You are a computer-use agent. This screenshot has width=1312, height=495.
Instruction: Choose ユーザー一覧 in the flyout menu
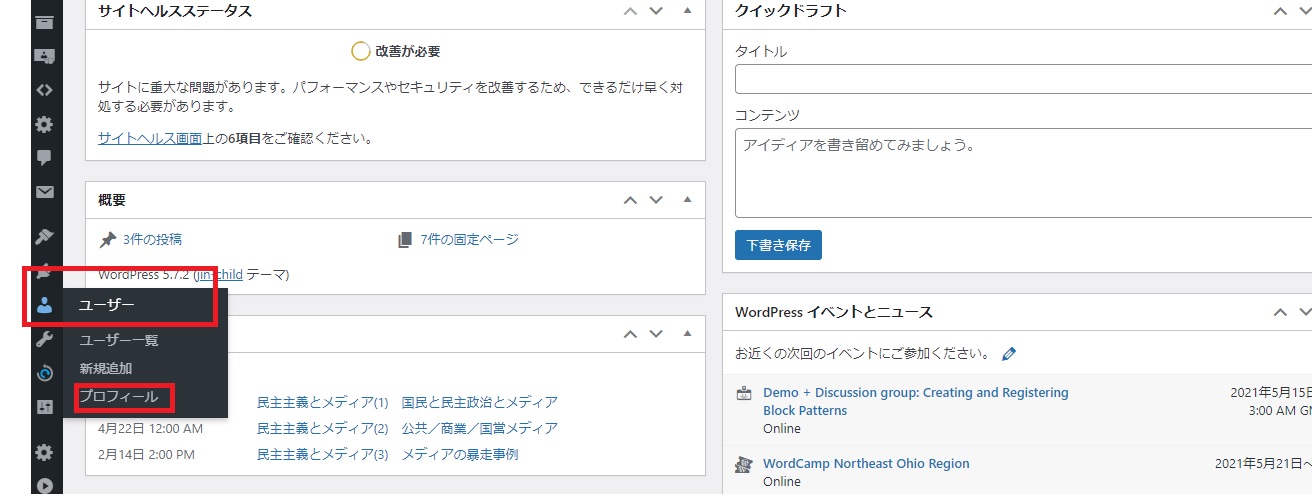pos(118,340)
